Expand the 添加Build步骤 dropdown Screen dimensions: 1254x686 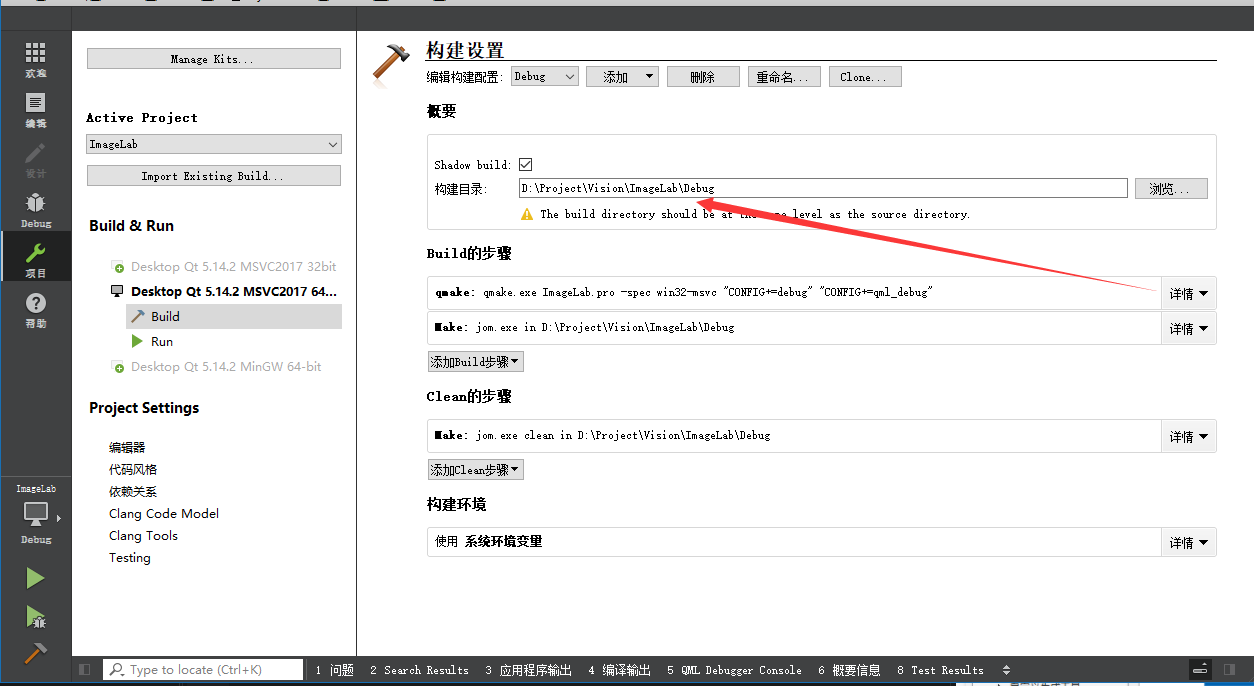(x=475, y=361)
